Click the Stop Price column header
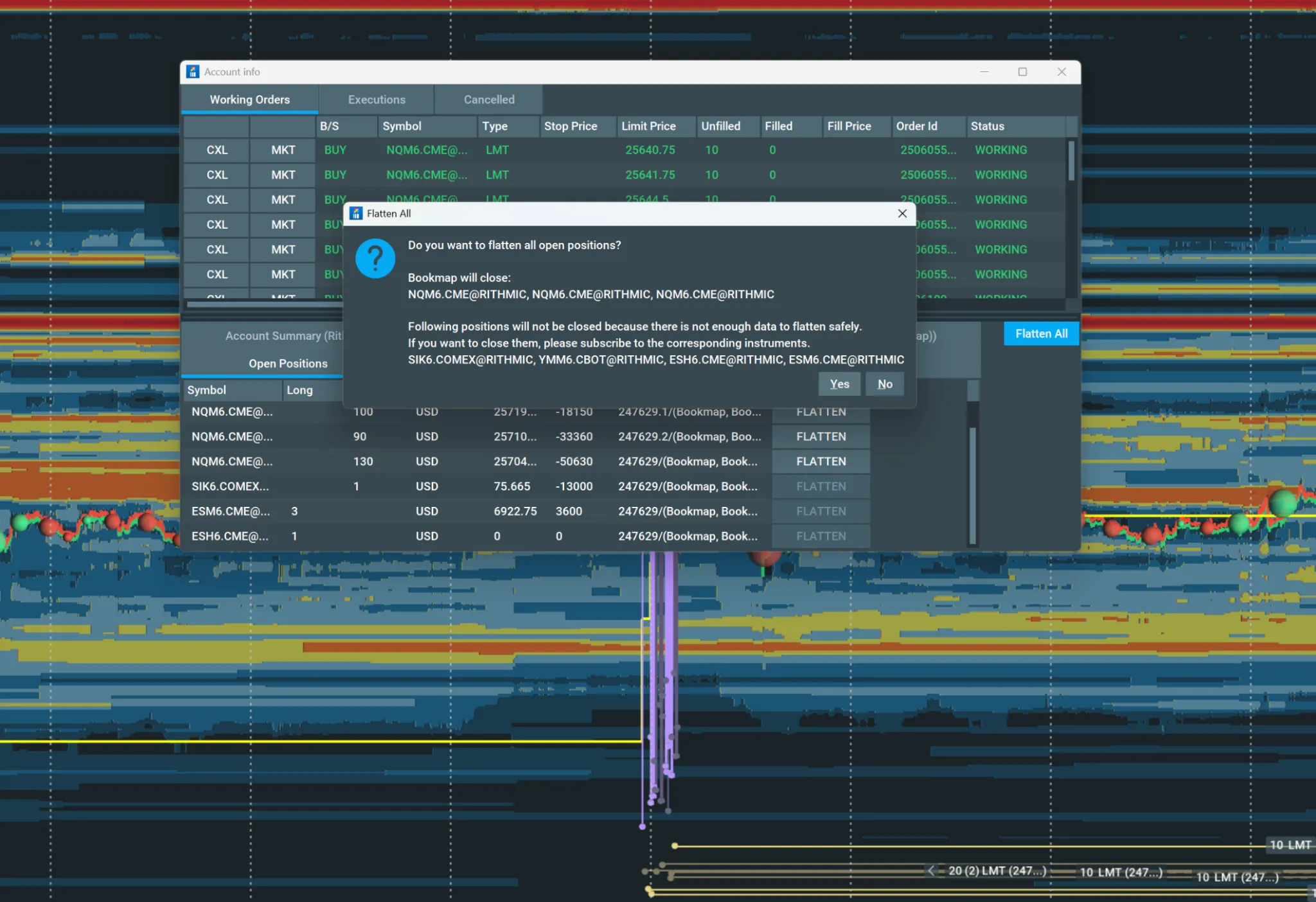 (x=578, y=127)
